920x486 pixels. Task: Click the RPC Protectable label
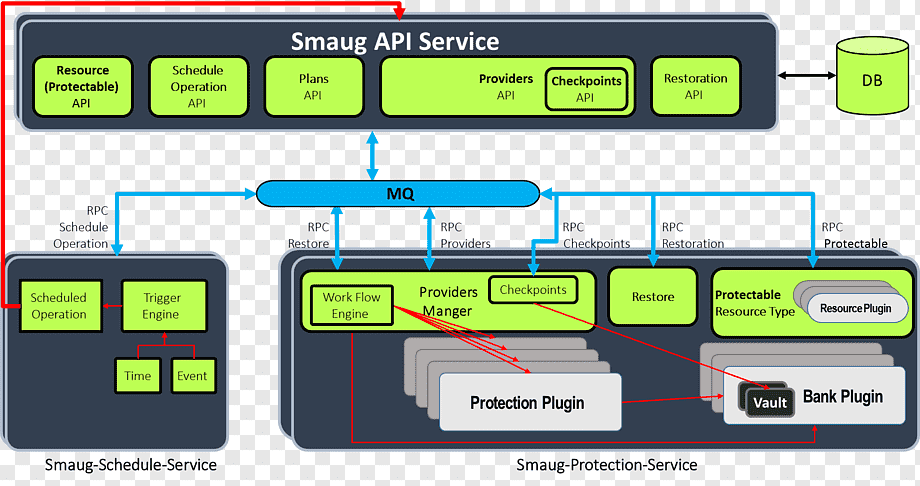855,235
